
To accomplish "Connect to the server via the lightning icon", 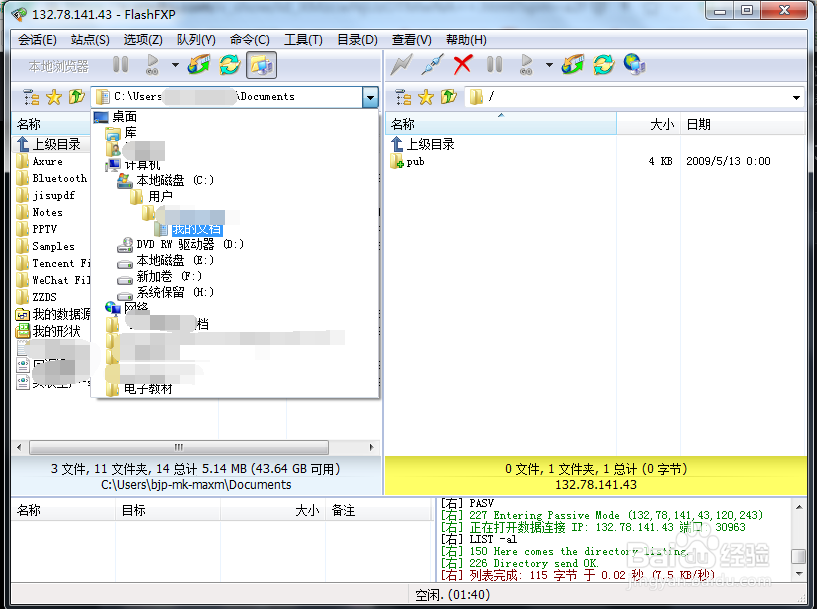I will (x=397, y=64).
